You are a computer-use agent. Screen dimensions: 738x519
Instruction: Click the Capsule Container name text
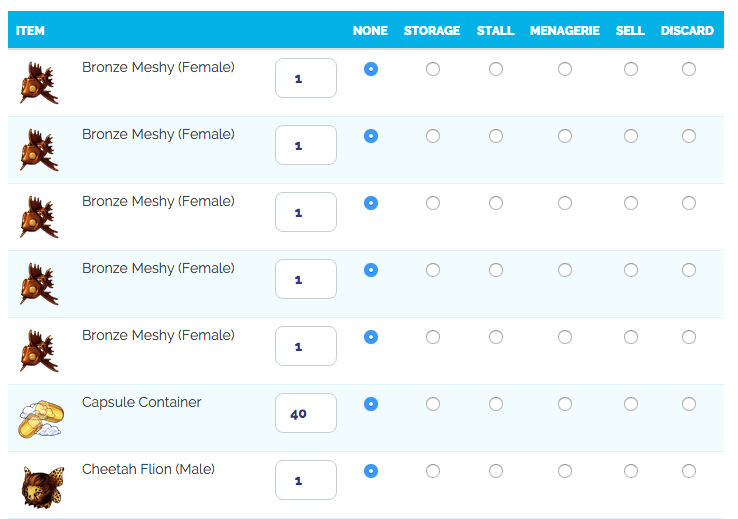(142, 402)
